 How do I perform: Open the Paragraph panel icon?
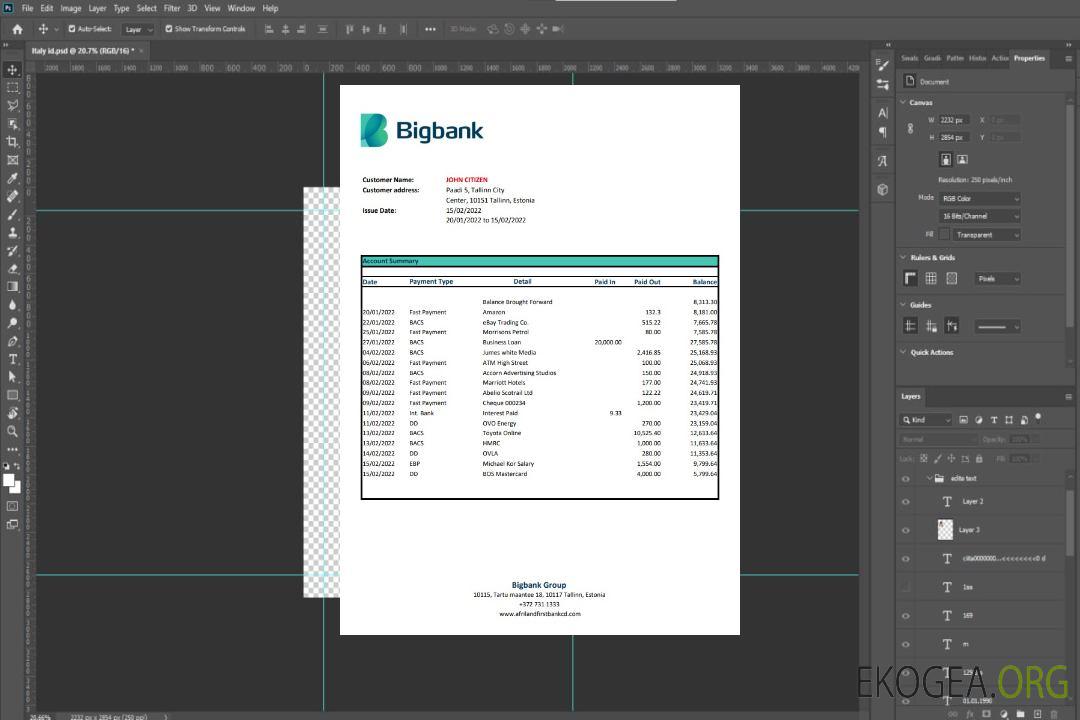883,132
